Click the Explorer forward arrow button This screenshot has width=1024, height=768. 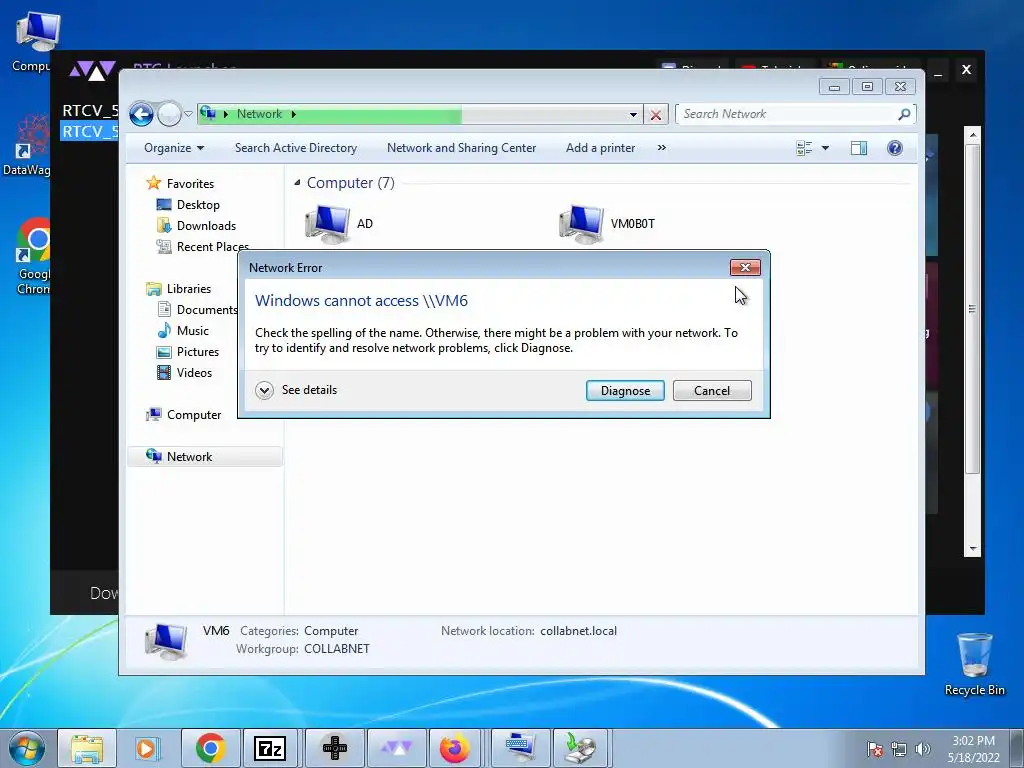tap(169, 114)
